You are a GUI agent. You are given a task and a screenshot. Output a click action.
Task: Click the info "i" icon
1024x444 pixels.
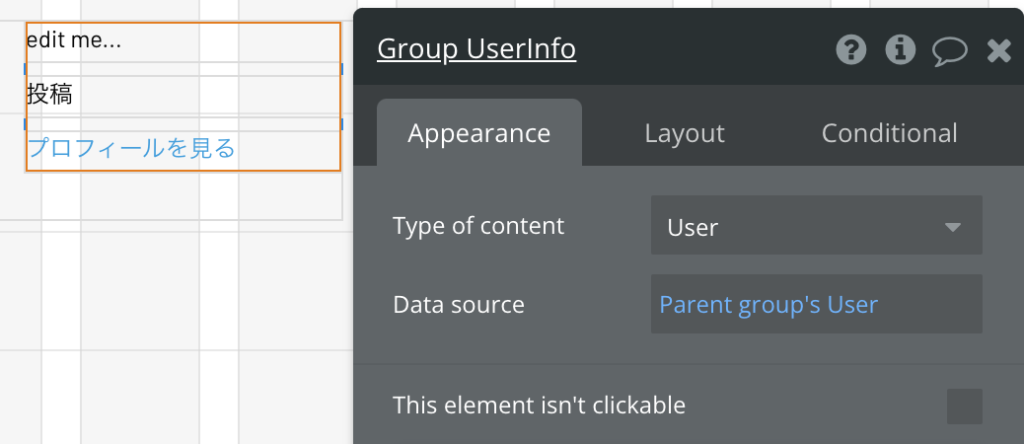click(x=901, y=50)
